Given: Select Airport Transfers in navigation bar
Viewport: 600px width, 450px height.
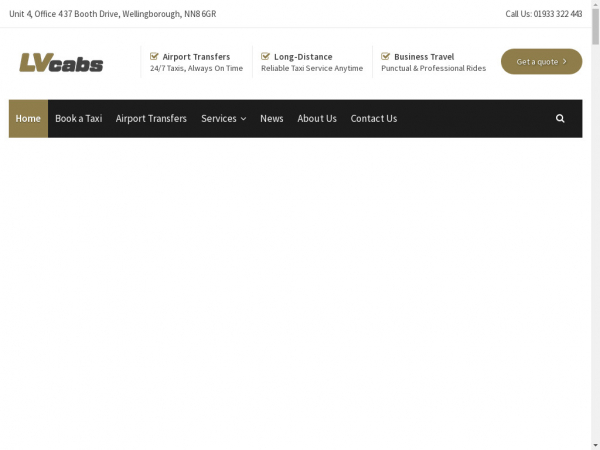Looking at the screenshot, I should tap(151, 118).
